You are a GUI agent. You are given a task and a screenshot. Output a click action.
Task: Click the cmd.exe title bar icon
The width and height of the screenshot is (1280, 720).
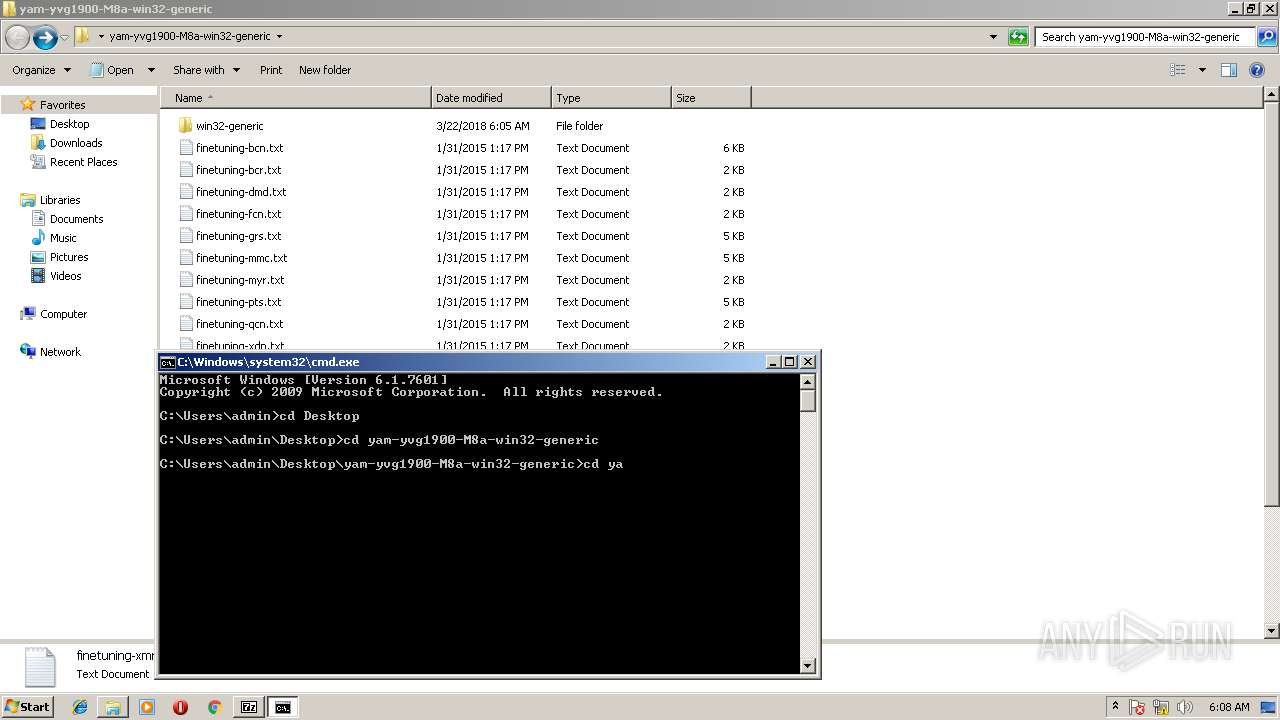point(168,362)
